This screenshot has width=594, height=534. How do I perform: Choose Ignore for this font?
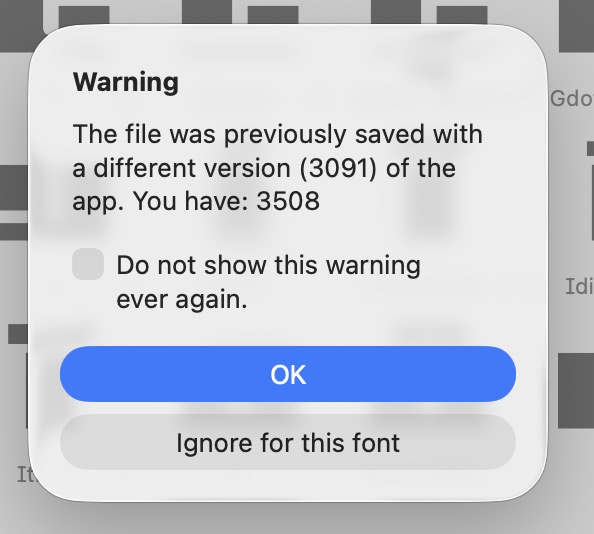(x=288, y=442)
